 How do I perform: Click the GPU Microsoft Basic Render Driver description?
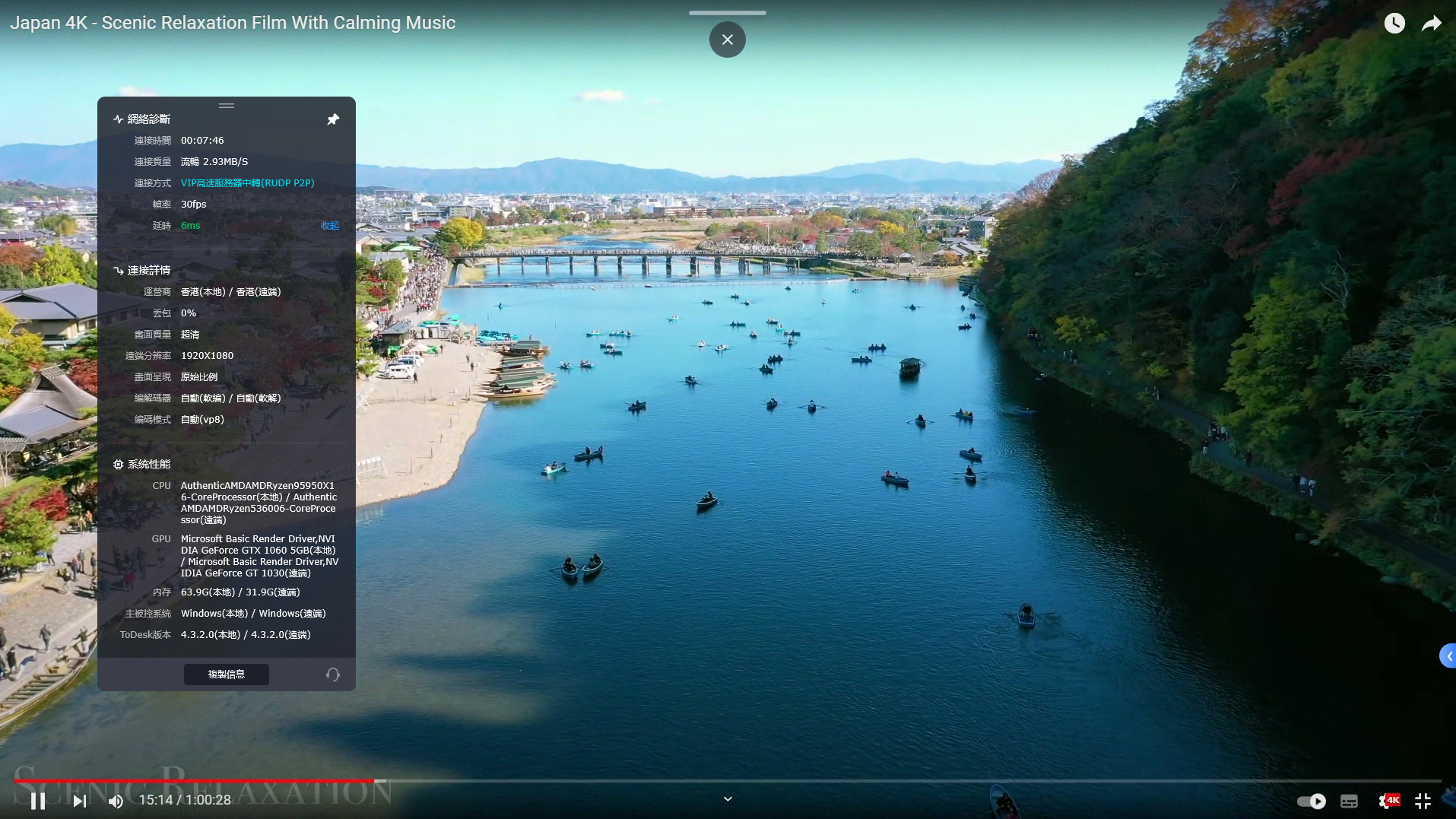pyautogui.click(x=260, y=556)
